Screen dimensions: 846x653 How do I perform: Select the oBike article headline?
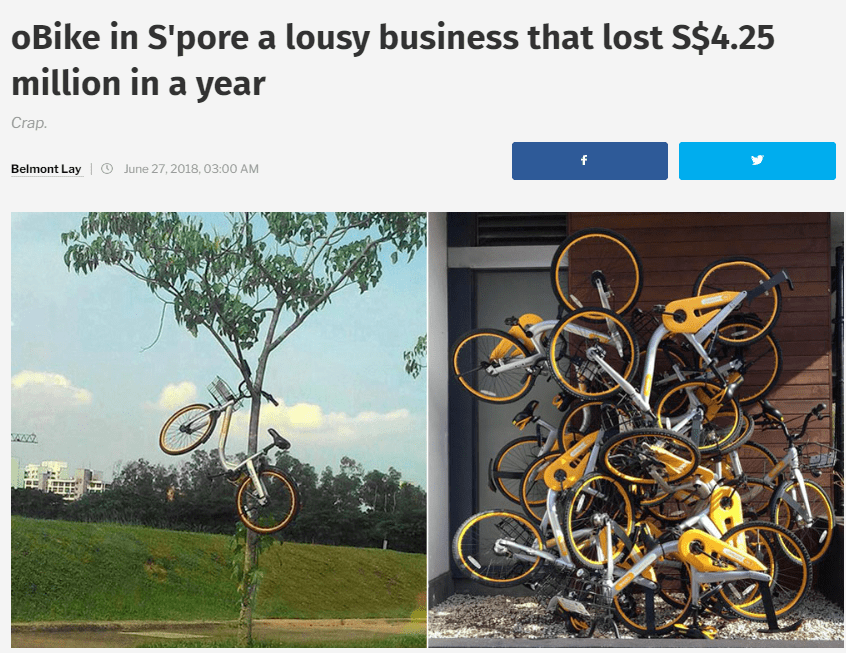click(x=393, y=60)
